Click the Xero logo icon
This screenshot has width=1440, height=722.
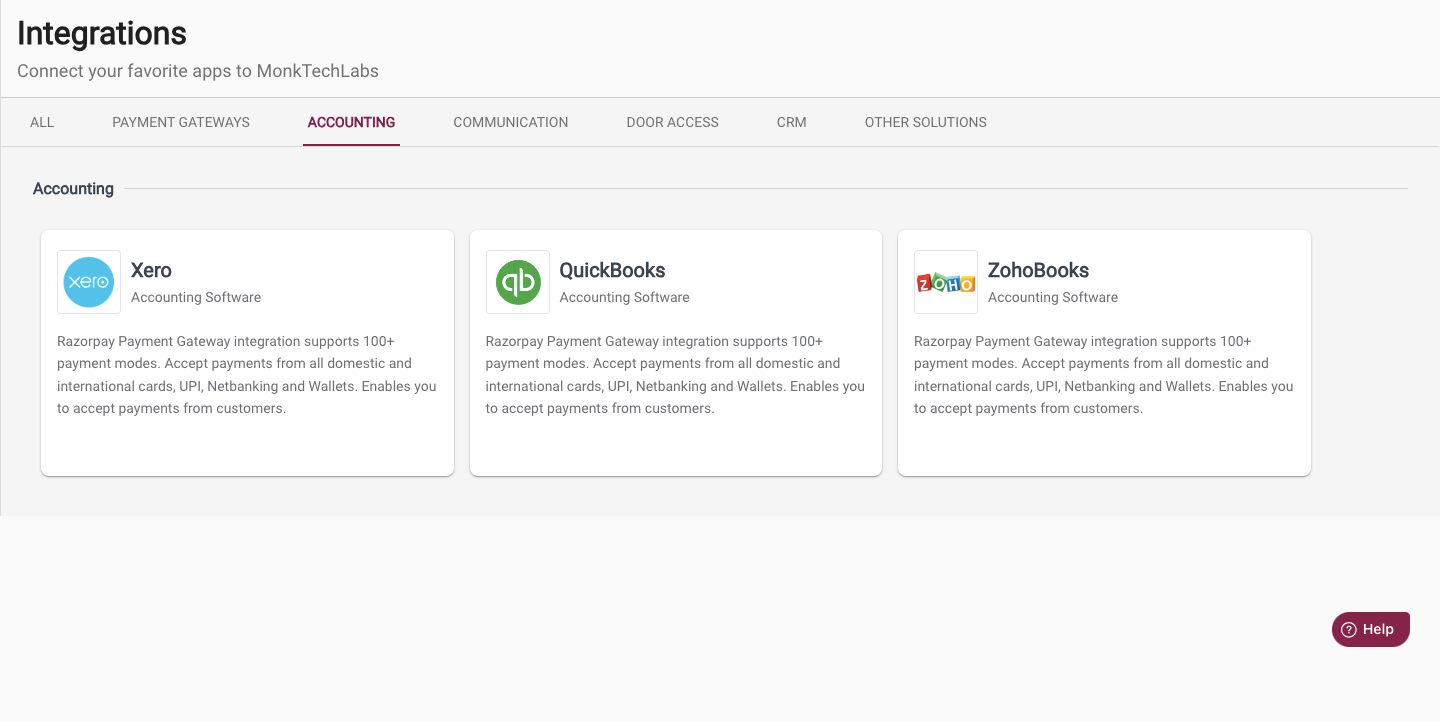(x=89, y=282)
